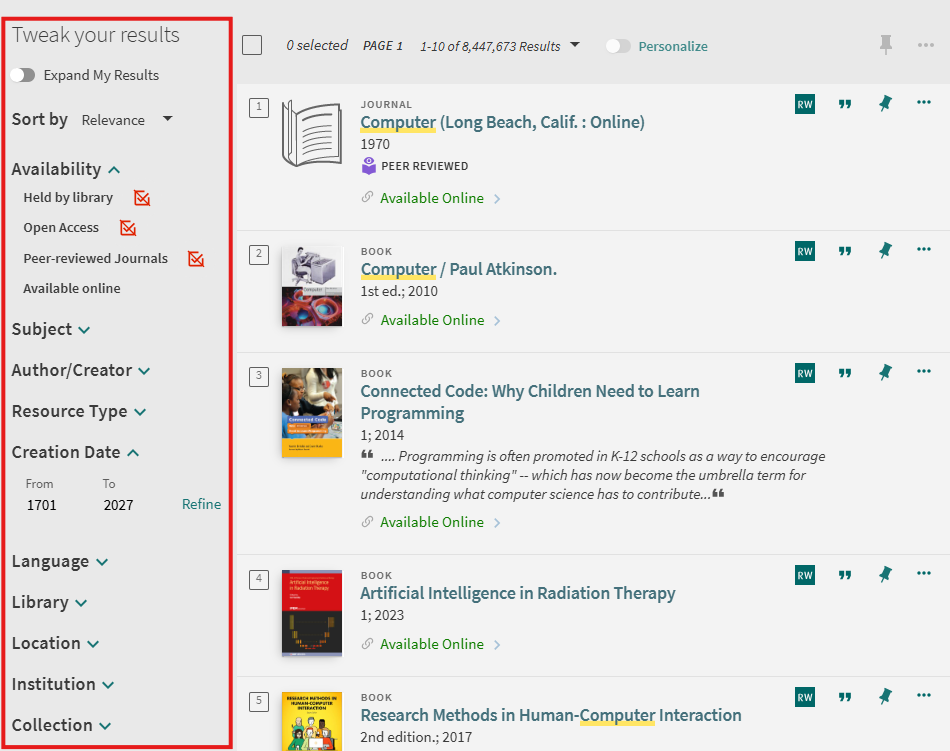
Task: Toggle the Expand My Results switch
Action: coord(23,75)
